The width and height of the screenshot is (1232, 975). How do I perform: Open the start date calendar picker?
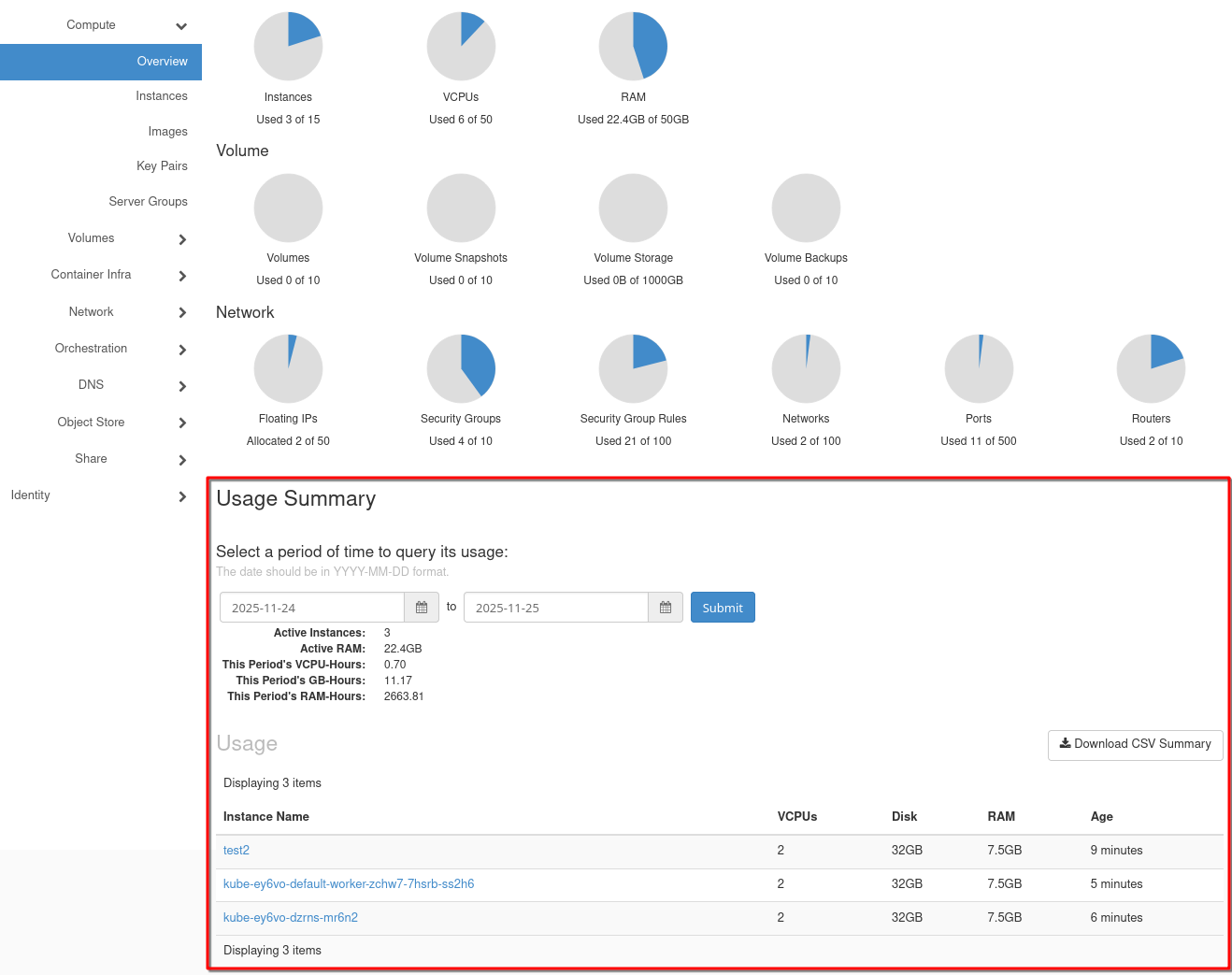[422, 608]
